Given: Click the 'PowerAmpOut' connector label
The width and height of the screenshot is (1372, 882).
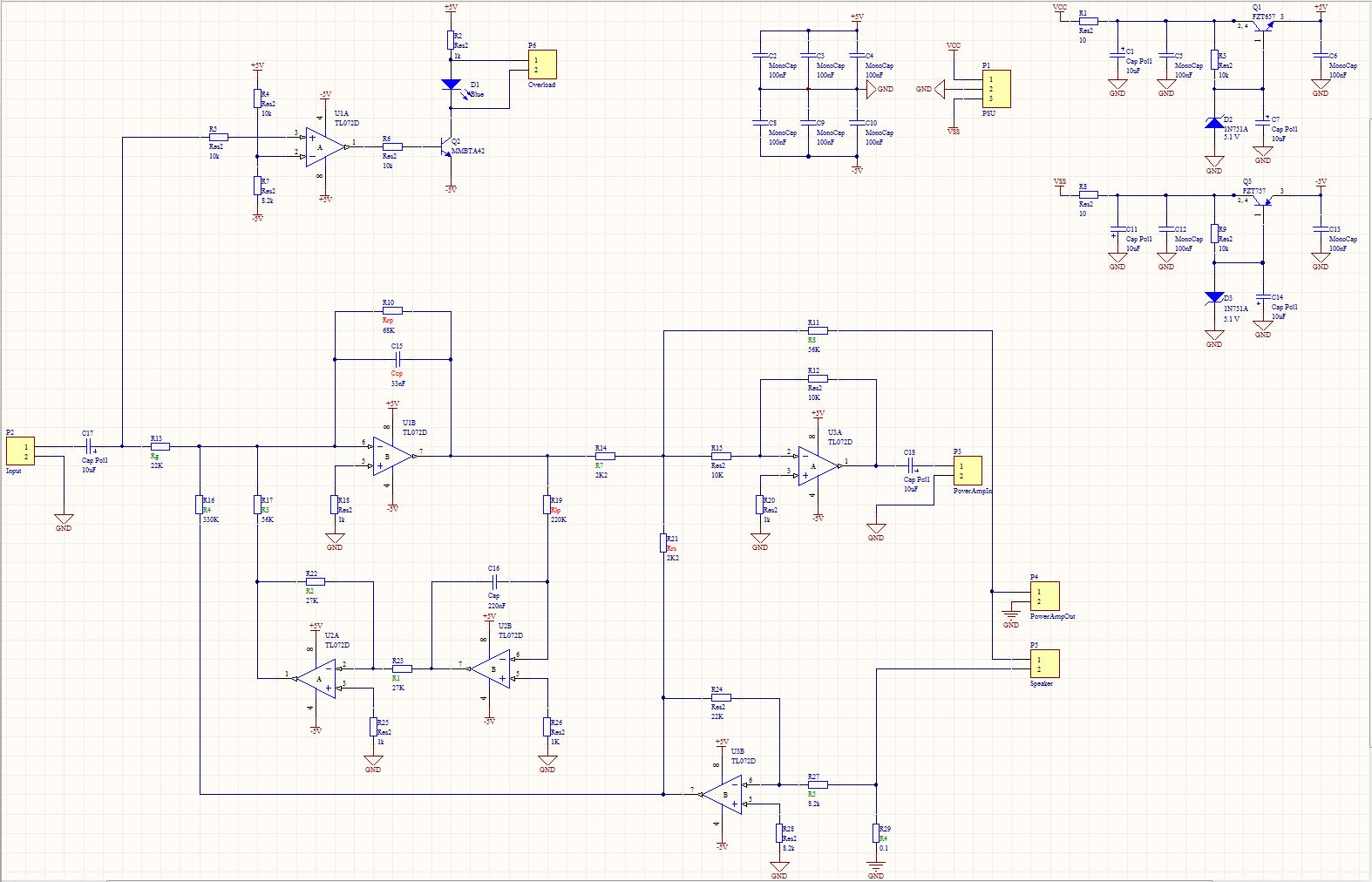Looking at the screenshot, I should 1053,616.
